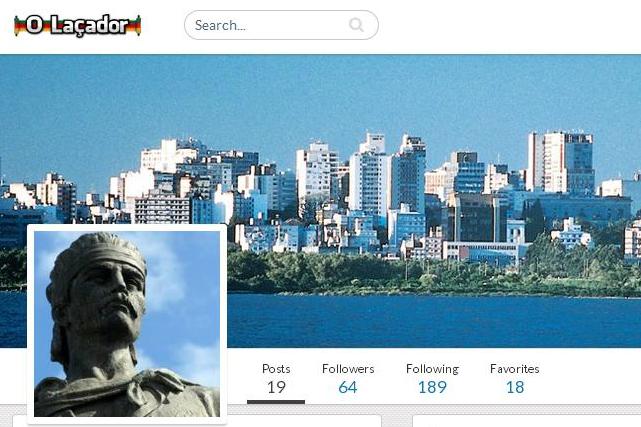Screen dimensions: 641x427
Task: Click the search magnifier icon
Action: [356, 25]
